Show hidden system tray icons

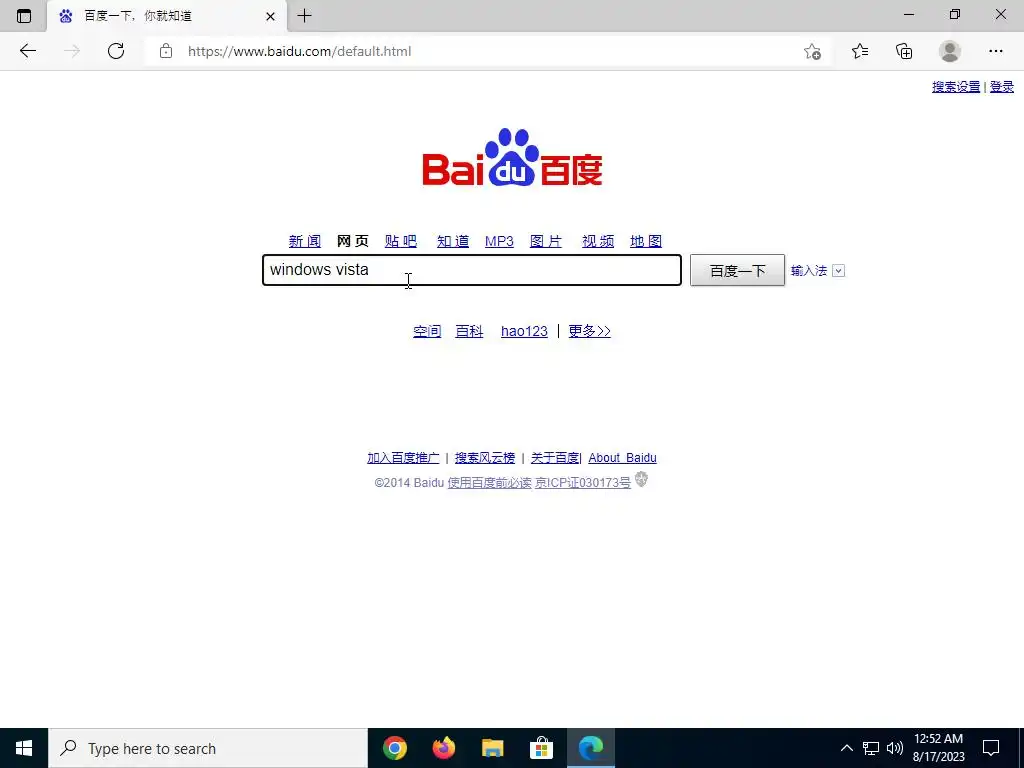coord(846,748)
